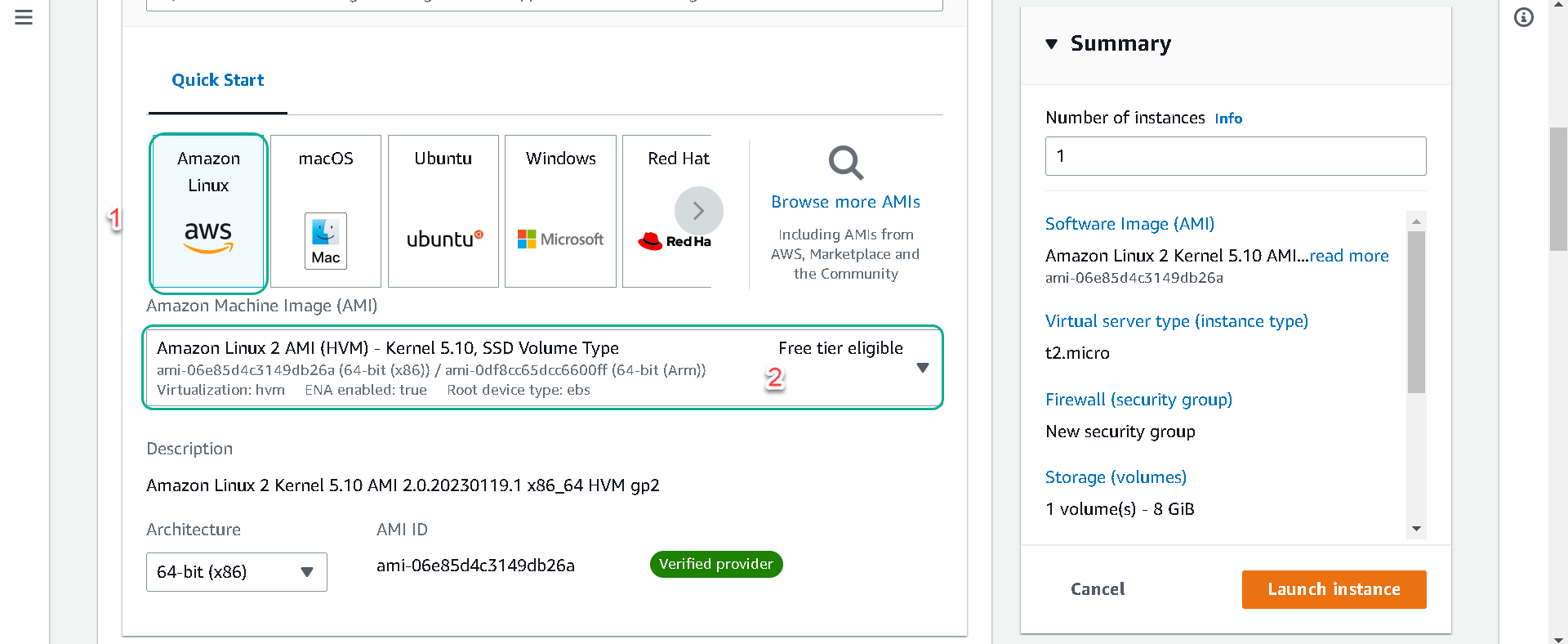Click the Launch instance button
The width and height of the screenshot is (1568, 644).
pos(1334,589)
